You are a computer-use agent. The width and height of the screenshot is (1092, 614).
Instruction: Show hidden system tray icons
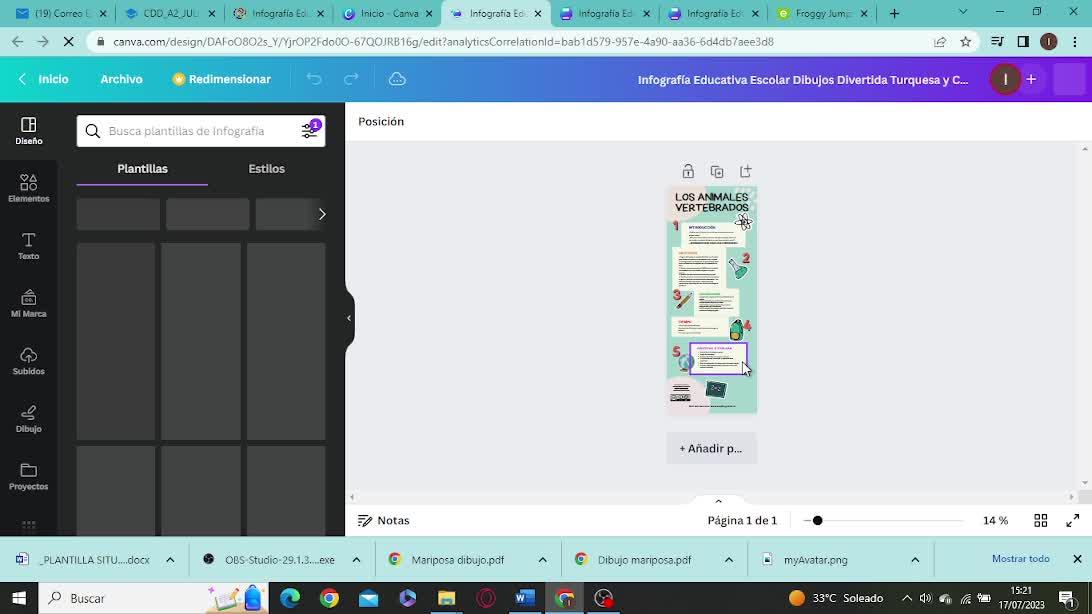pos(906,598)
